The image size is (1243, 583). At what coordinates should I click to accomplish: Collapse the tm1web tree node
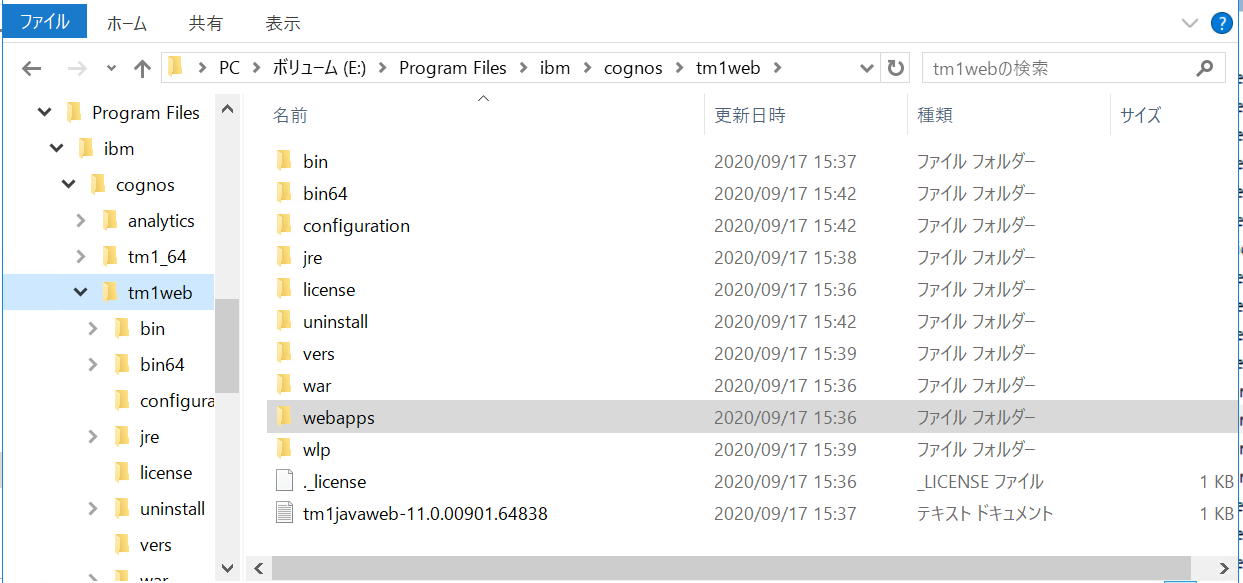pyautogui.click(x=80, y=293)
